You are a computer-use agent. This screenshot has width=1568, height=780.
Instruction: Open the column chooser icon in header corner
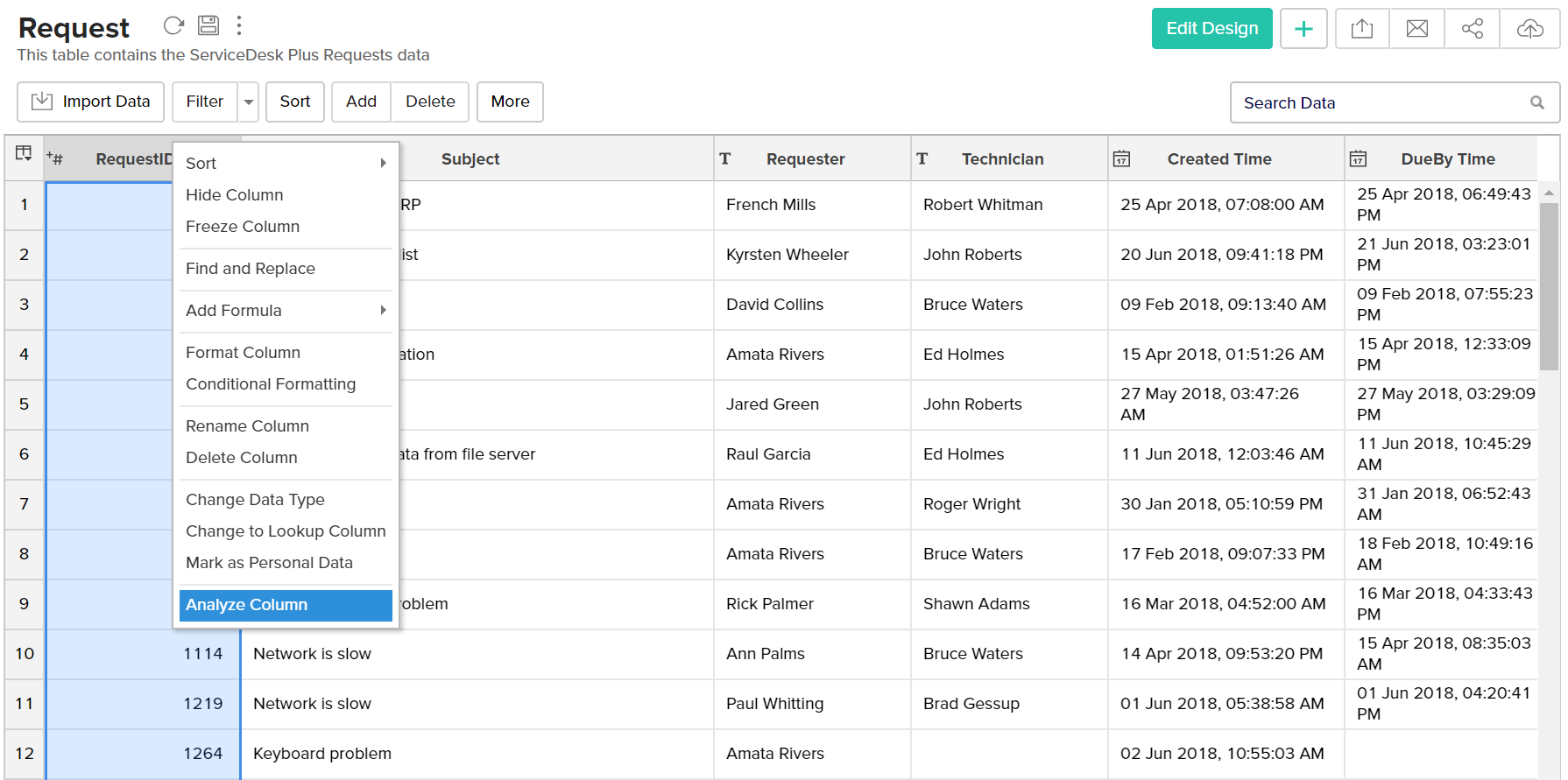[x=24, y=155]
